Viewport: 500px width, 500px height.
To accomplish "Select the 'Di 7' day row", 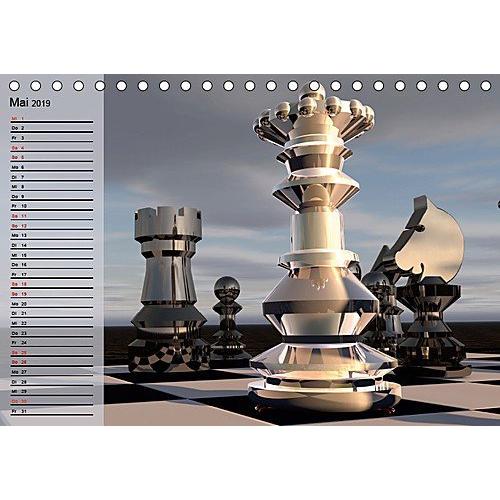I will click(52, 177).
